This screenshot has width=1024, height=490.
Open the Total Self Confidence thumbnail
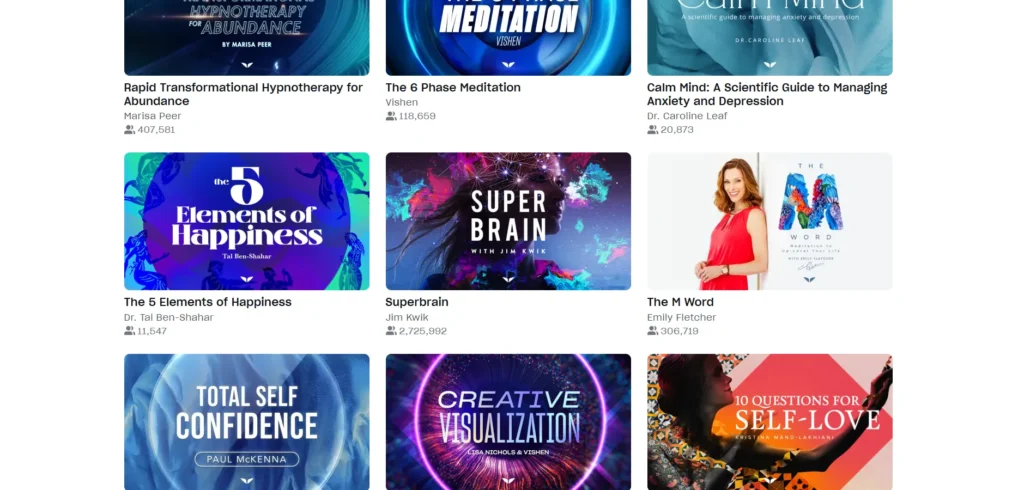[x=247, y=422]
